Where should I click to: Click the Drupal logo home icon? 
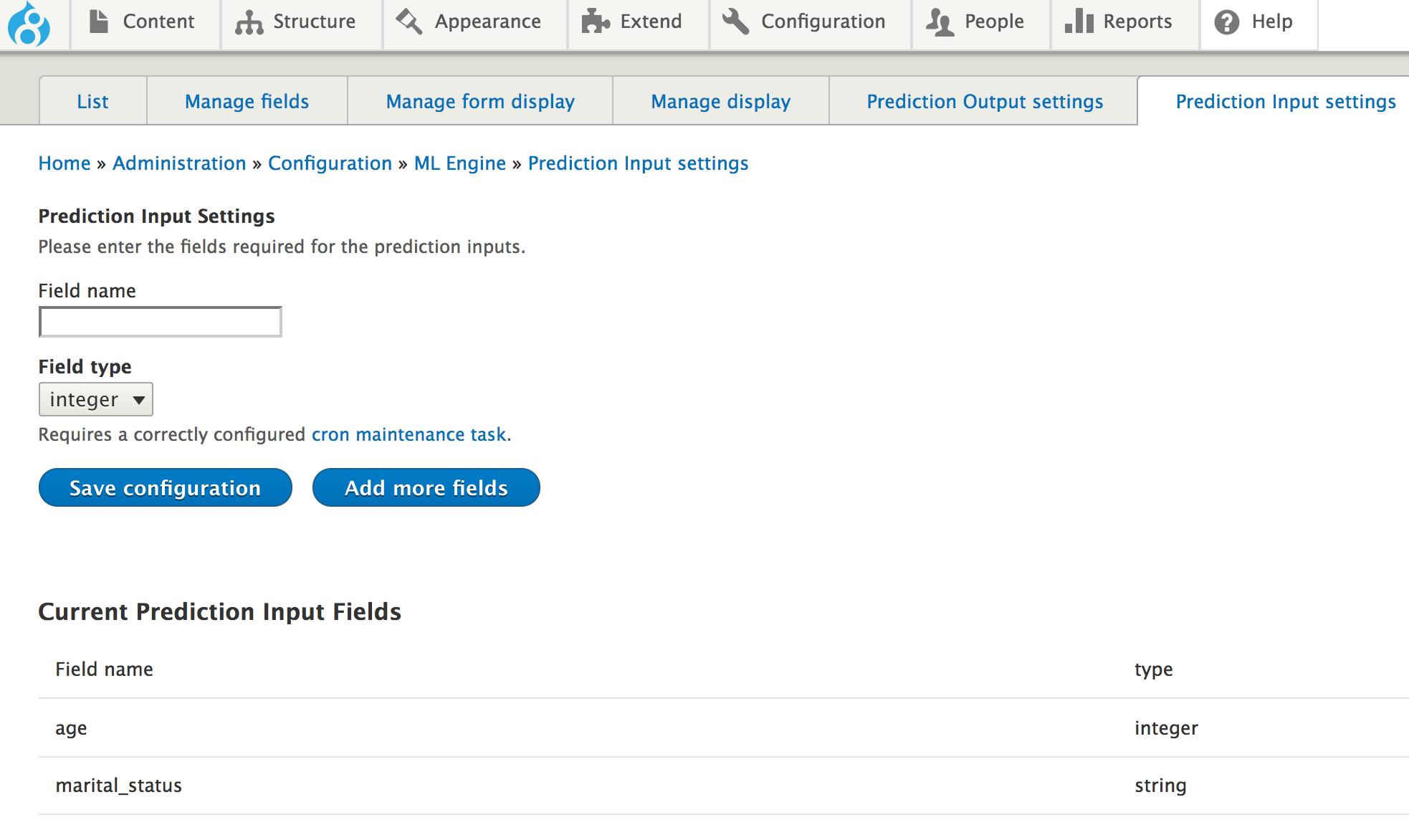pyautogui.click(x=29, y=24)
